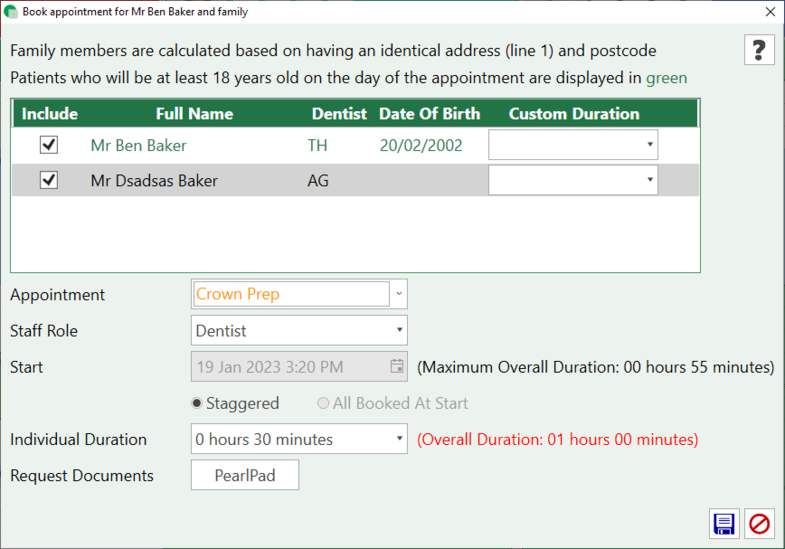
Task: Click the red cancel icon
Action: coord(759,523)
